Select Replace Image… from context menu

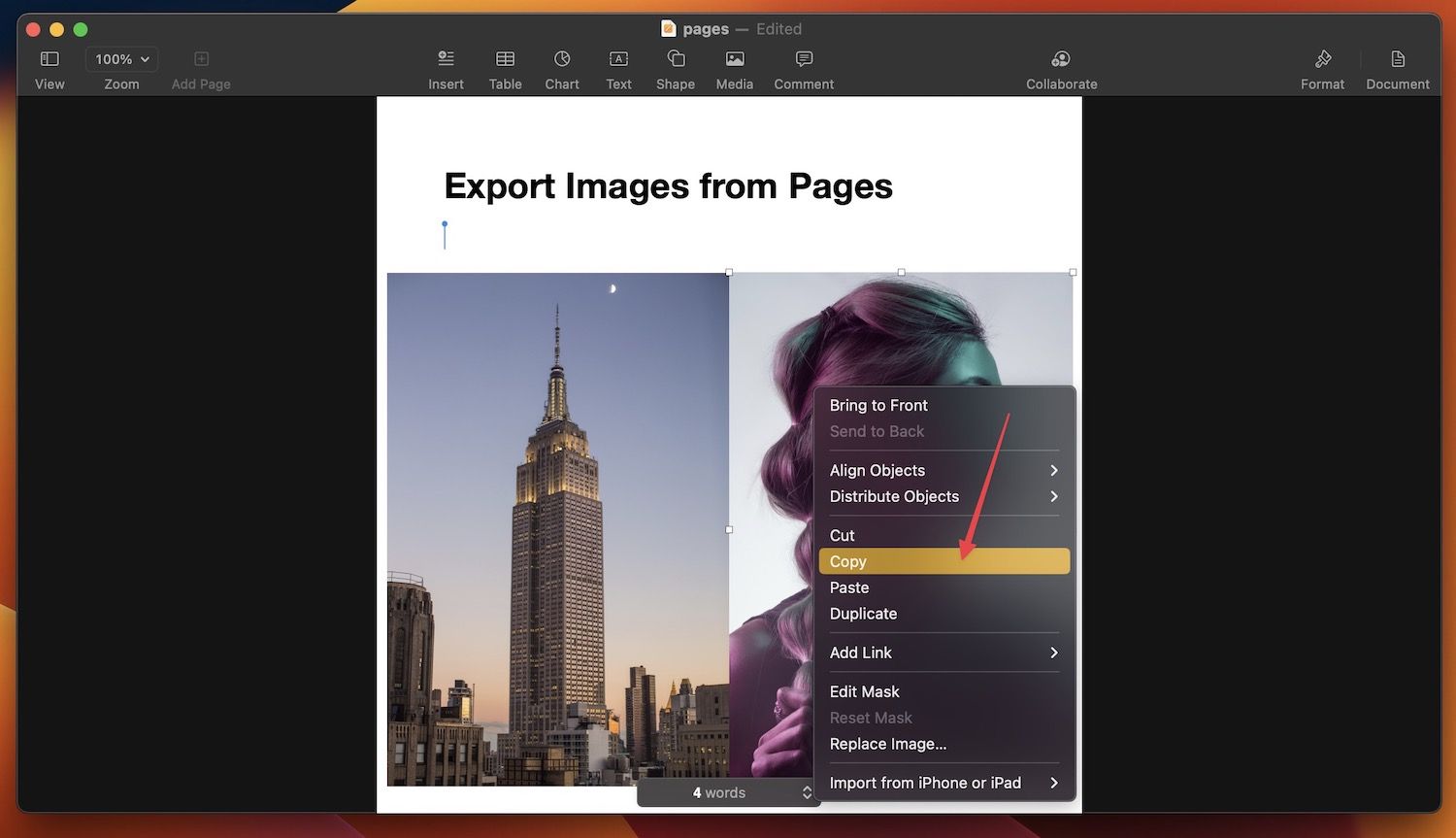pyautogui.click(x=888, y=744)
